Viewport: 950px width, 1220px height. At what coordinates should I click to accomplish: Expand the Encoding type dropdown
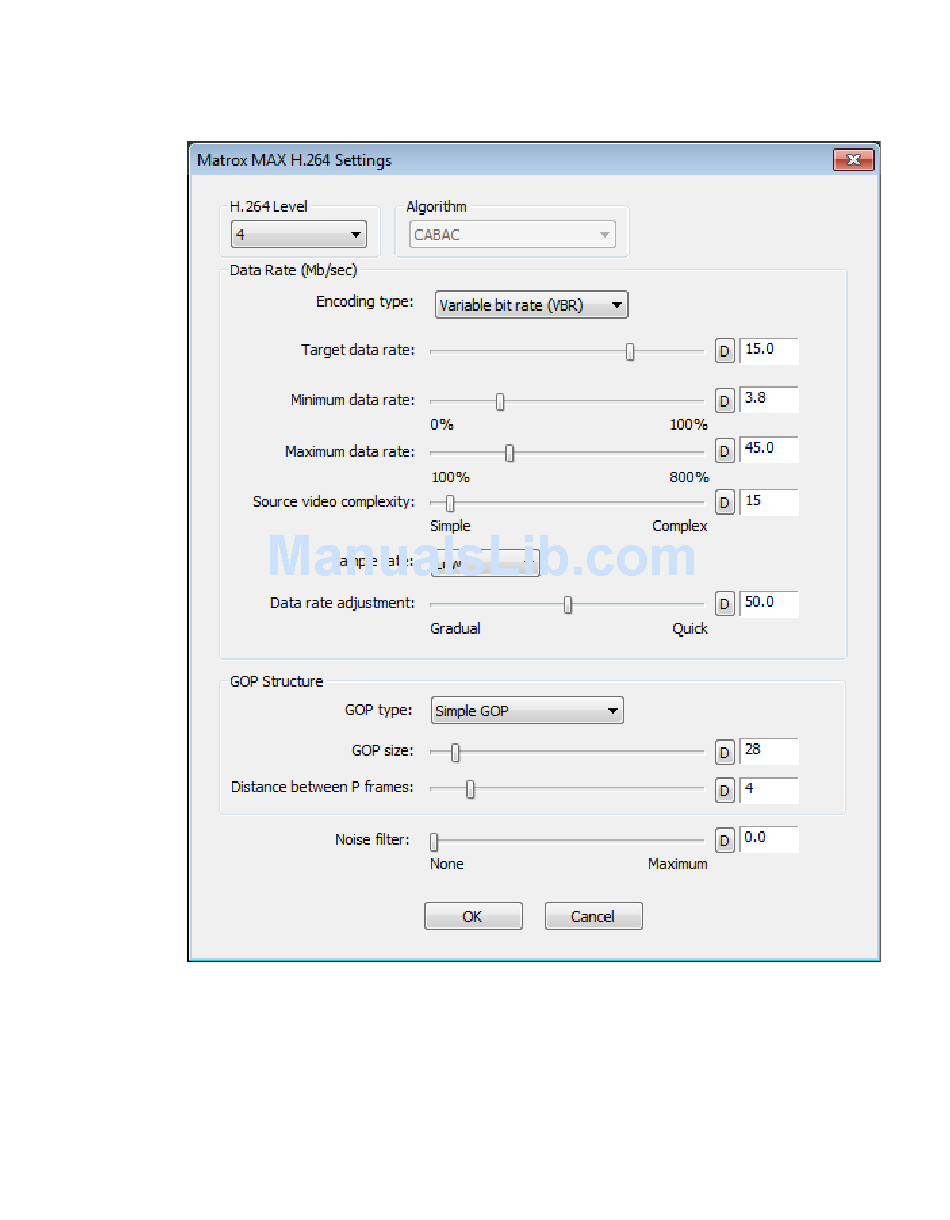tap(531, 305)
